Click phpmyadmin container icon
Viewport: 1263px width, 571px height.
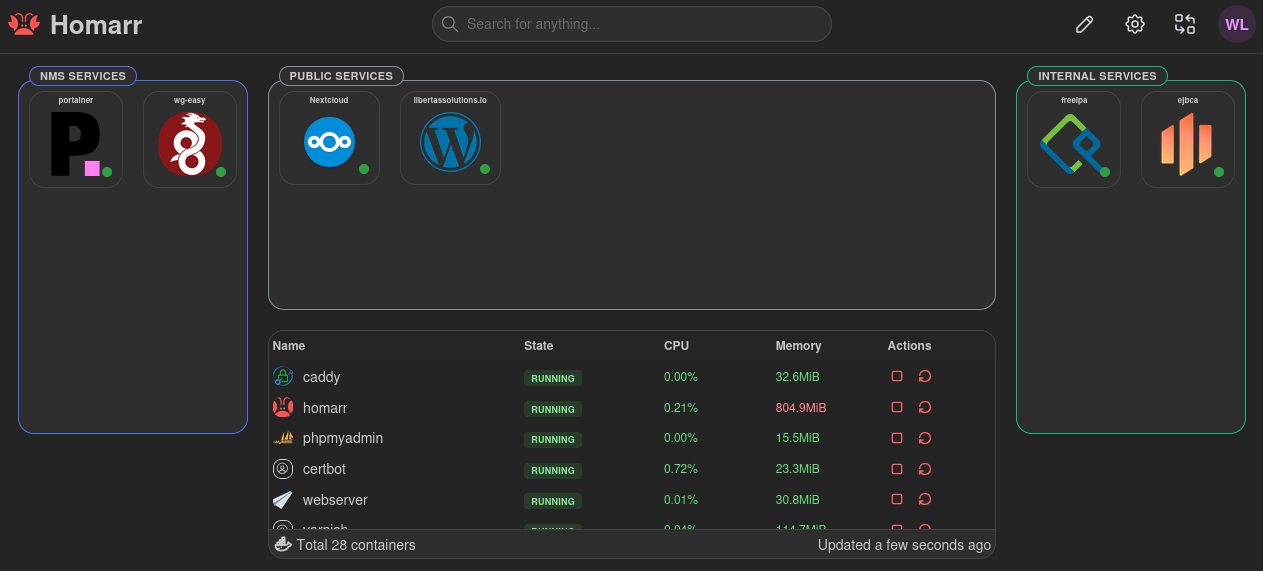(283, 438)
